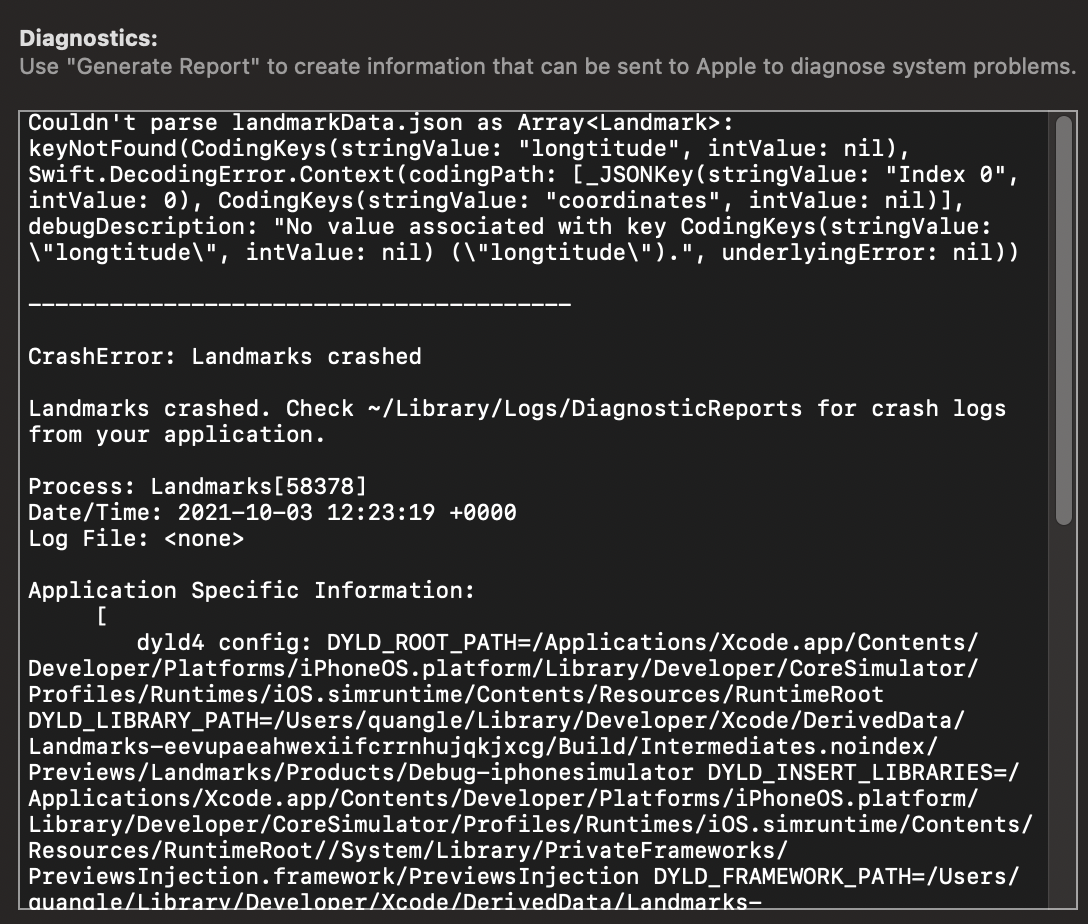This screenshot has height=924, width=1088.
Task: Click the 'Log File: <none>' line
Action: tap(136, 539)
